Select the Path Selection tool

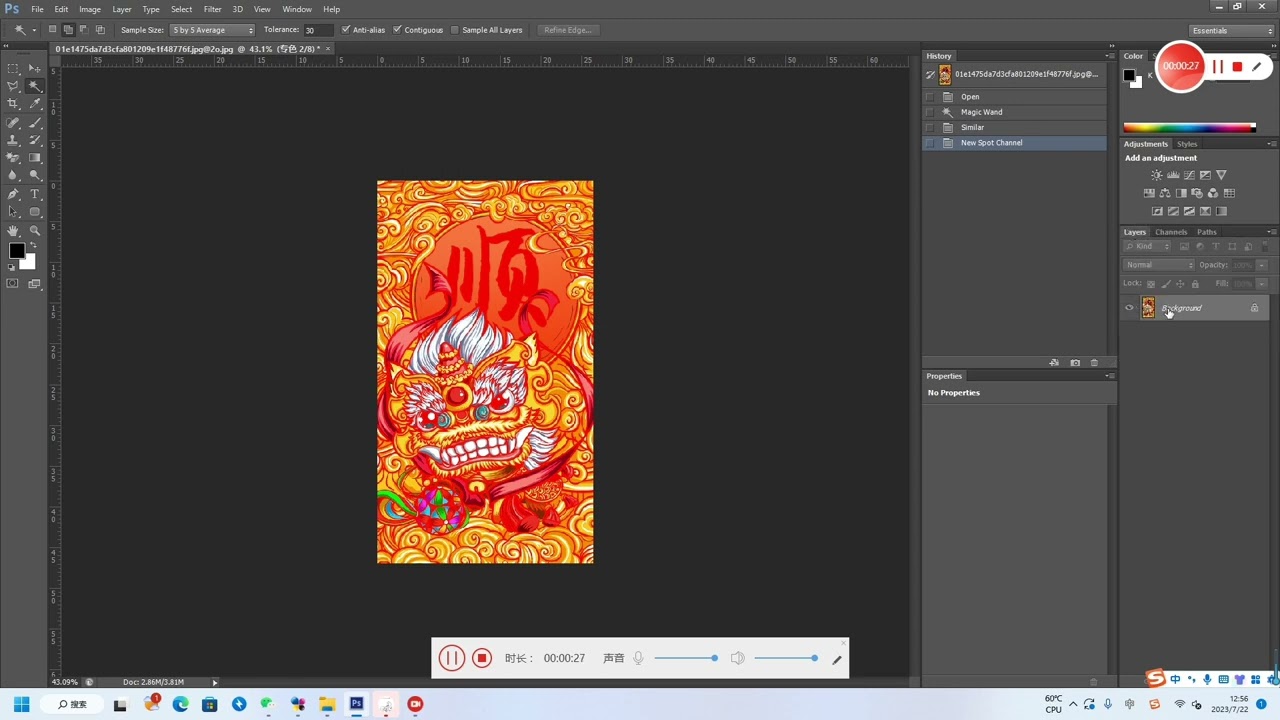pyautogui.click(x=13, y=212)
